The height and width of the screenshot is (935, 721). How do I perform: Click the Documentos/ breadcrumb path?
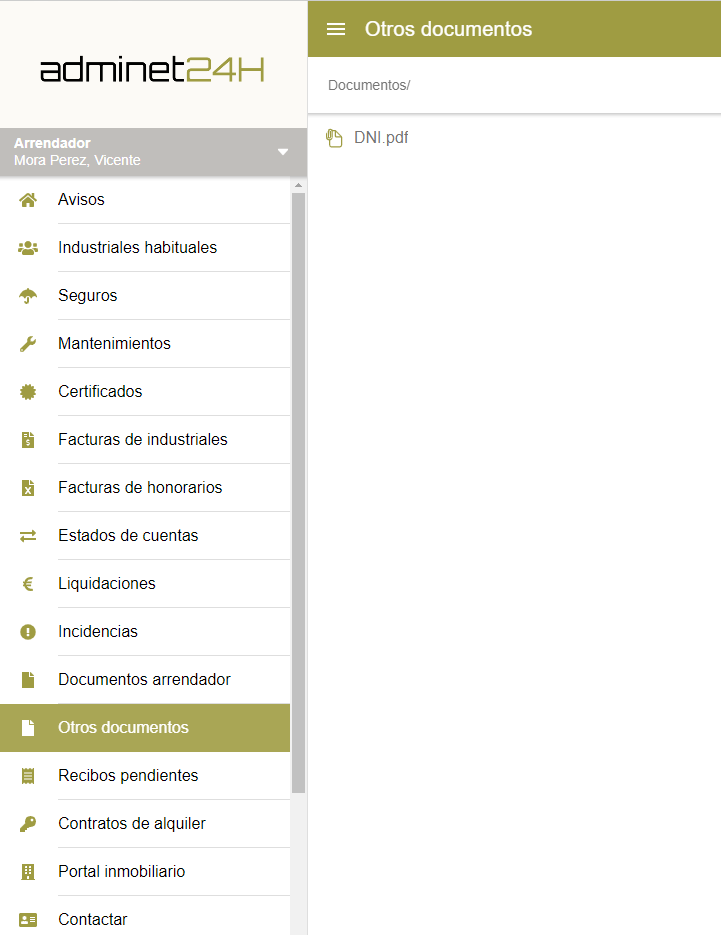[x=369, y=85]
